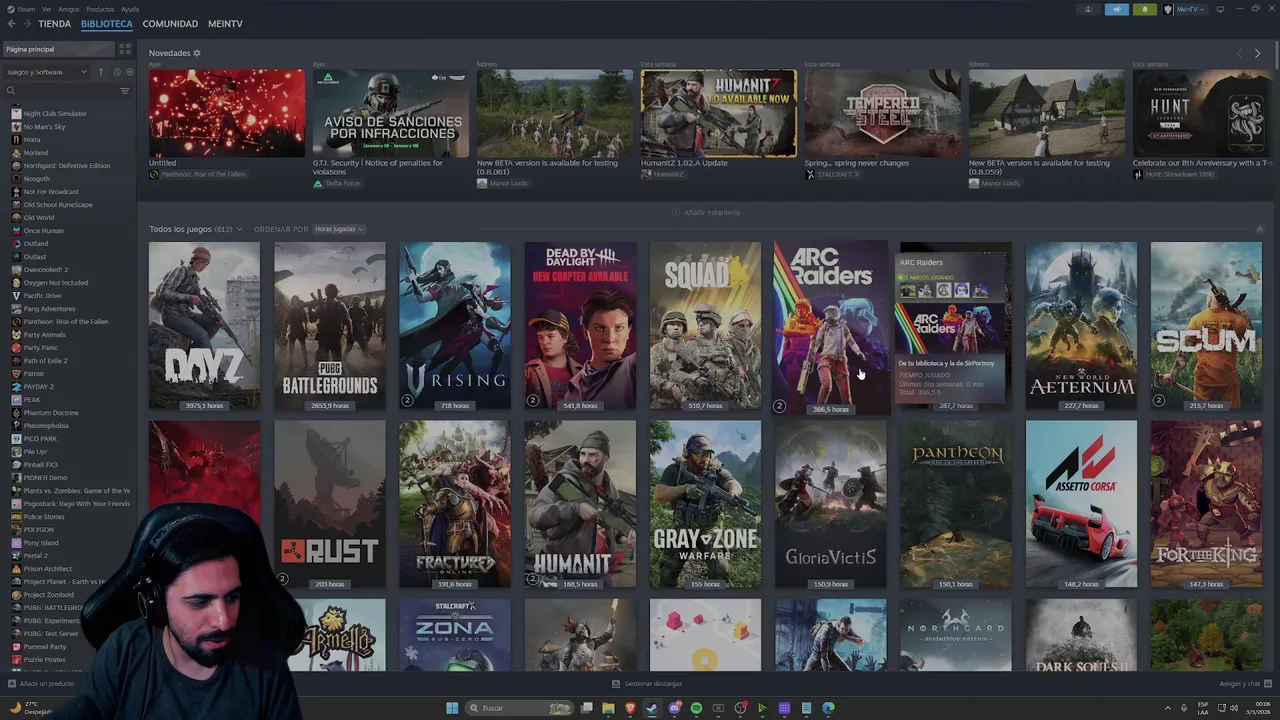Collapse section with the double-chevron up icon

tap(1259, 229)
